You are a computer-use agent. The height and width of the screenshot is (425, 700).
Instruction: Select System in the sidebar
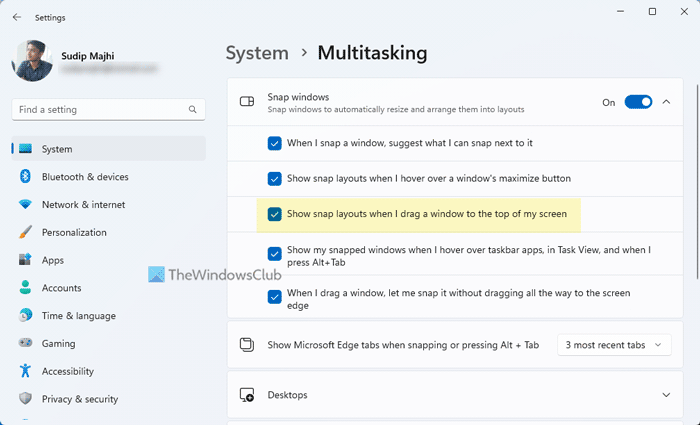57,149
